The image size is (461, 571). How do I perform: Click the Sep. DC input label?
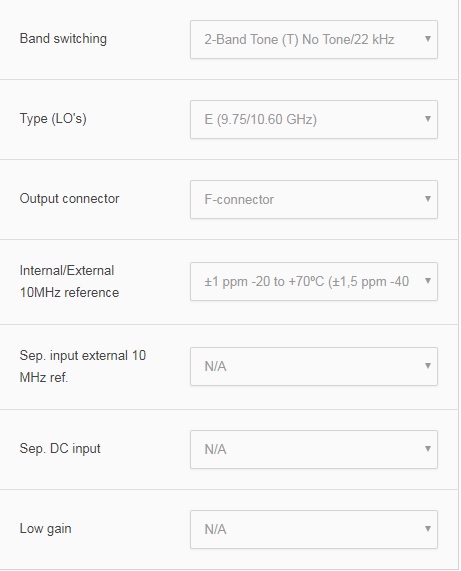(60, 449)
